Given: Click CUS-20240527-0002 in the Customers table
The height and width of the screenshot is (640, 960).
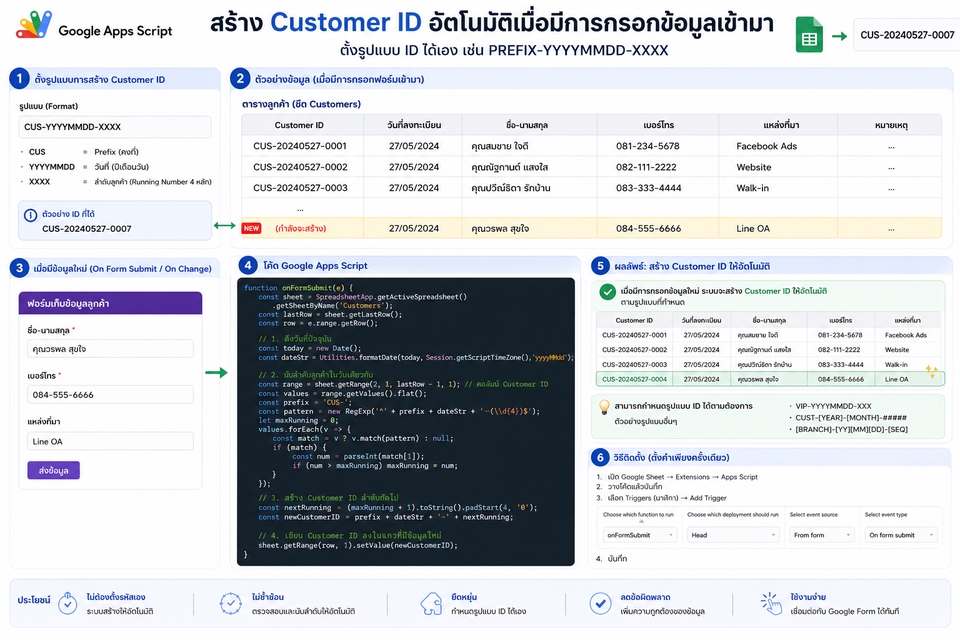Looking at the screenshot, I should coord(300,167).
